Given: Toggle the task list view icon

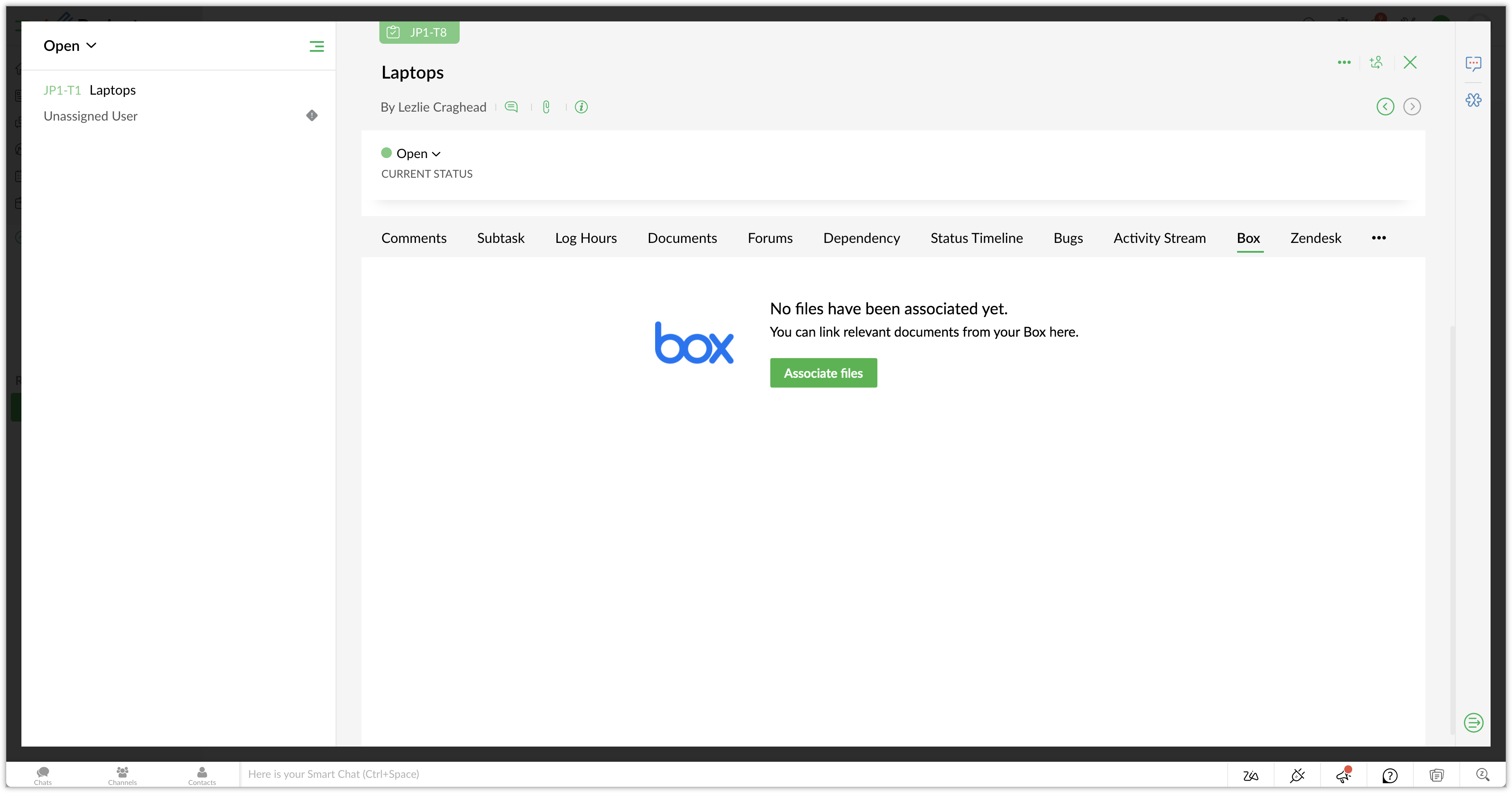Looking at the screenshot, I should tap(316, 46).
